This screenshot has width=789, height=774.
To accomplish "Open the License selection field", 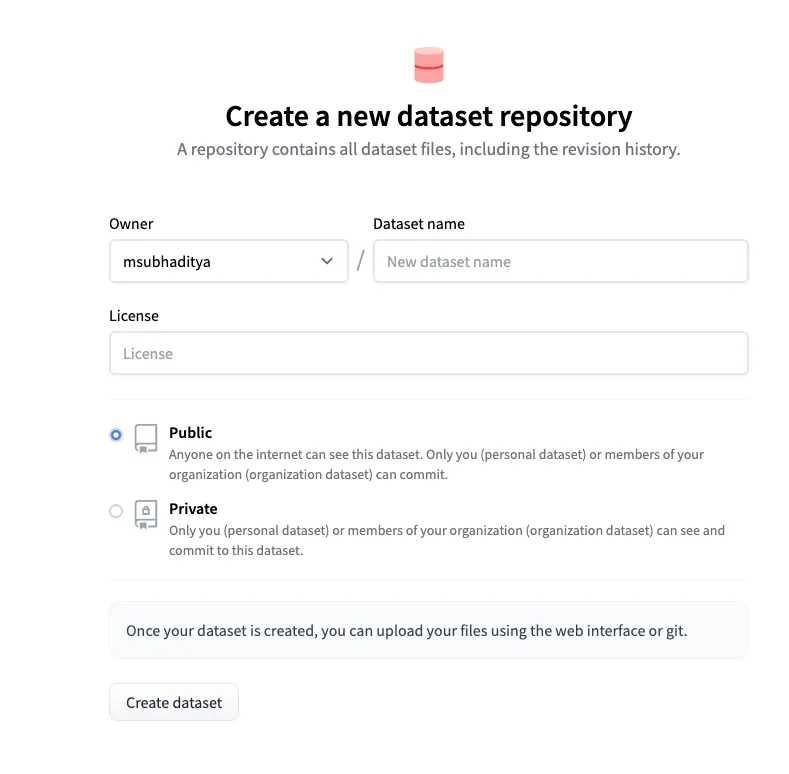I will tap(428, 354).
